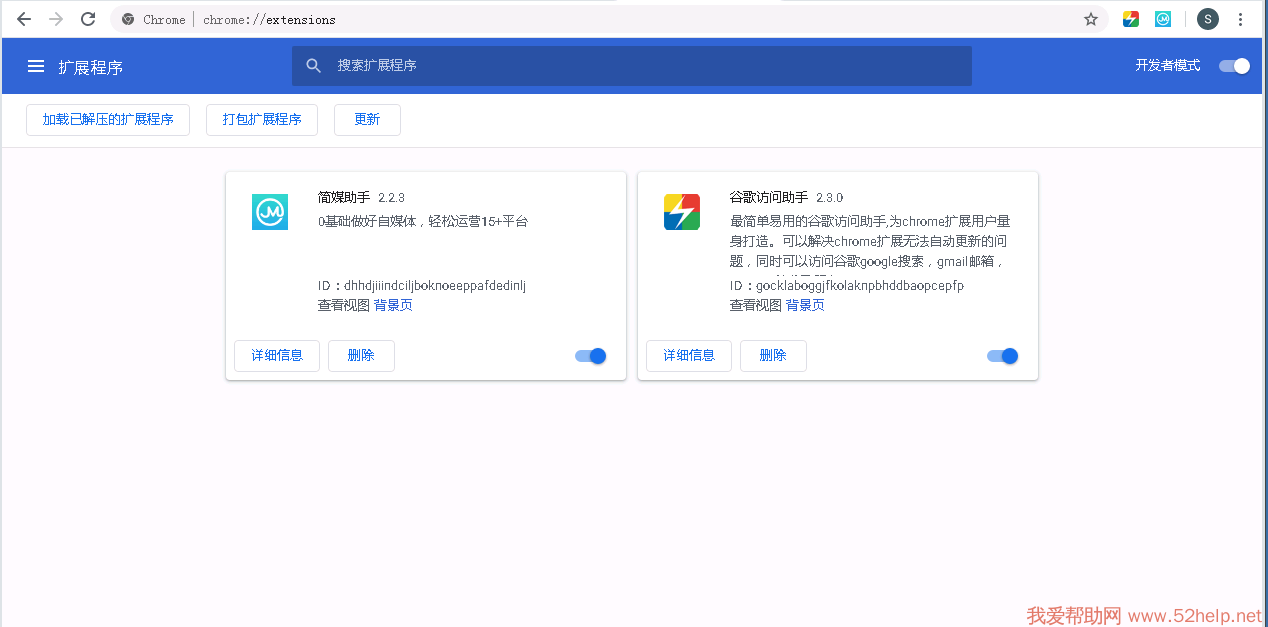The height and width of the screenshot is (627, 1268).
Task: Open the 简媒助手 toolbar extension icon
Action: click(x=1163, y=19)
